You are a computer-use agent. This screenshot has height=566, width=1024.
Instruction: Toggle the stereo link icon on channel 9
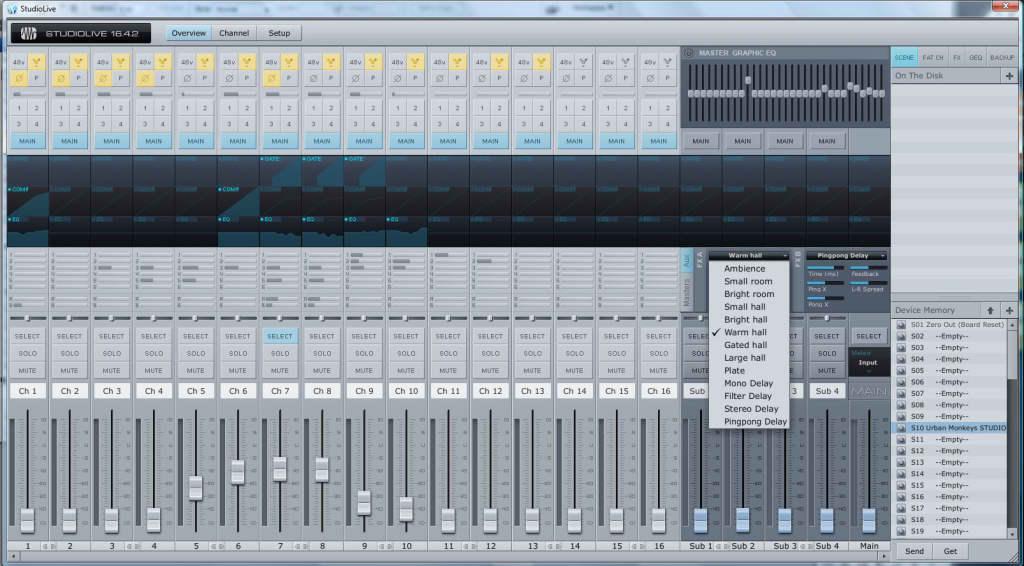point(373,62)
